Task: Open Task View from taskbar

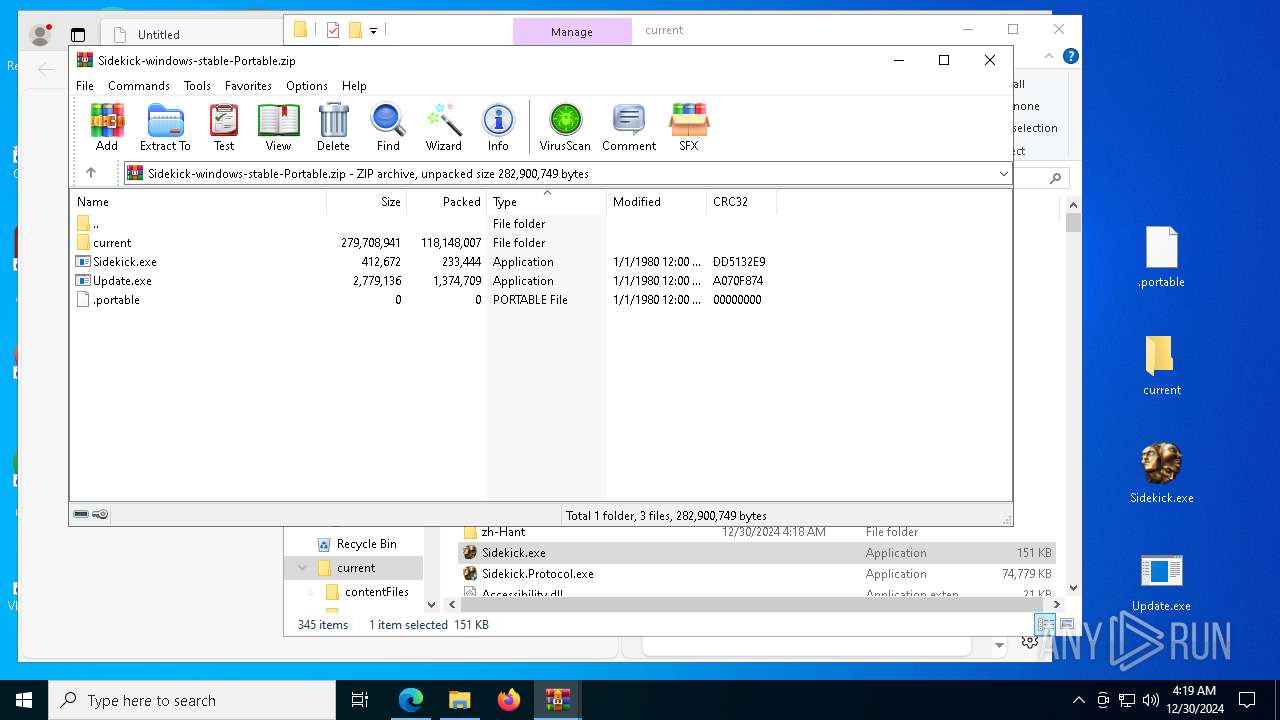Action: tap(360, 700)
